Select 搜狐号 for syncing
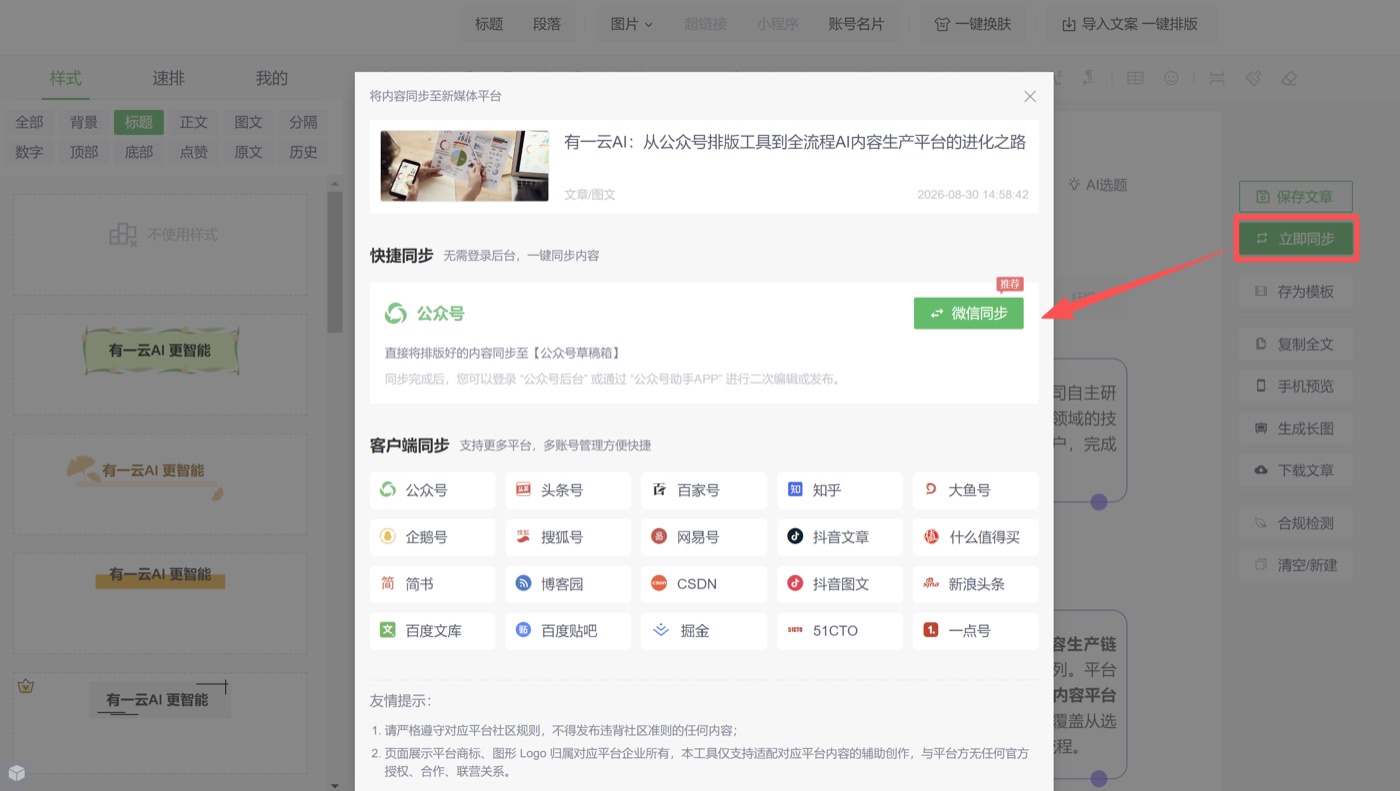Viewport: 1400px width, 791px height. (568, 537)
